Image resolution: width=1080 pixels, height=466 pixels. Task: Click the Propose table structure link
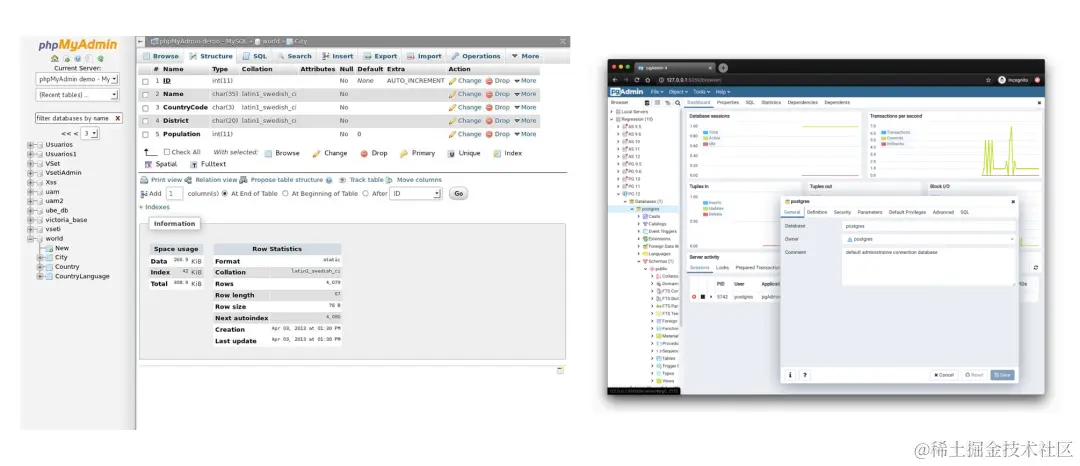[287, 180]
